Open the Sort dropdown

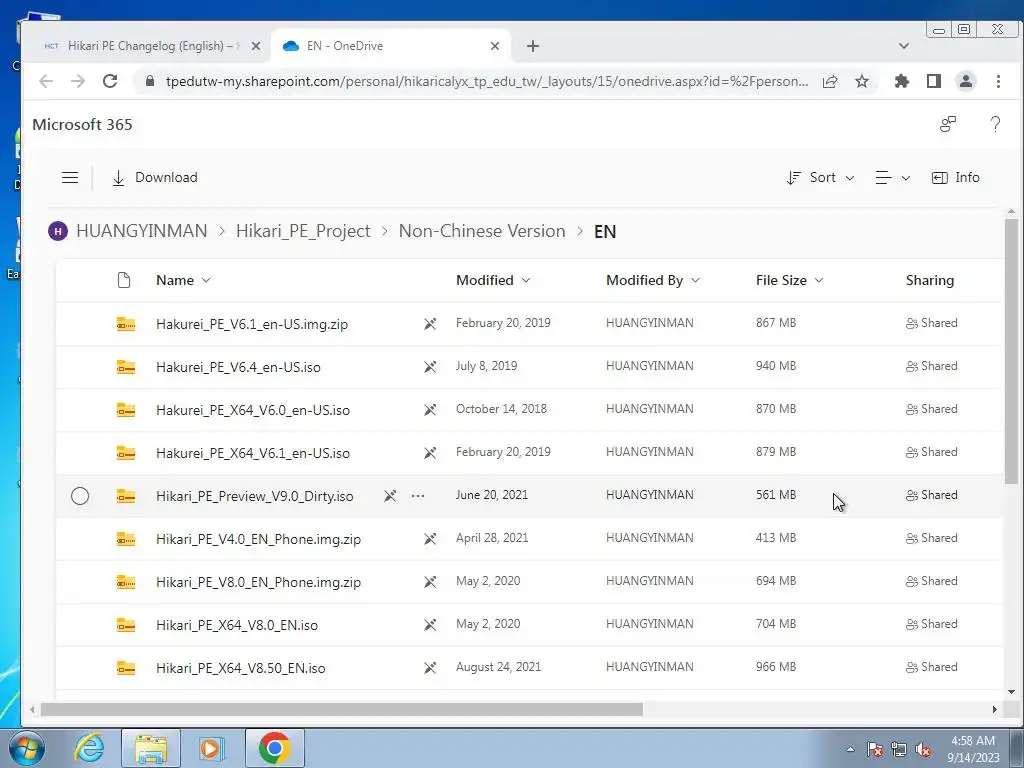820,178
